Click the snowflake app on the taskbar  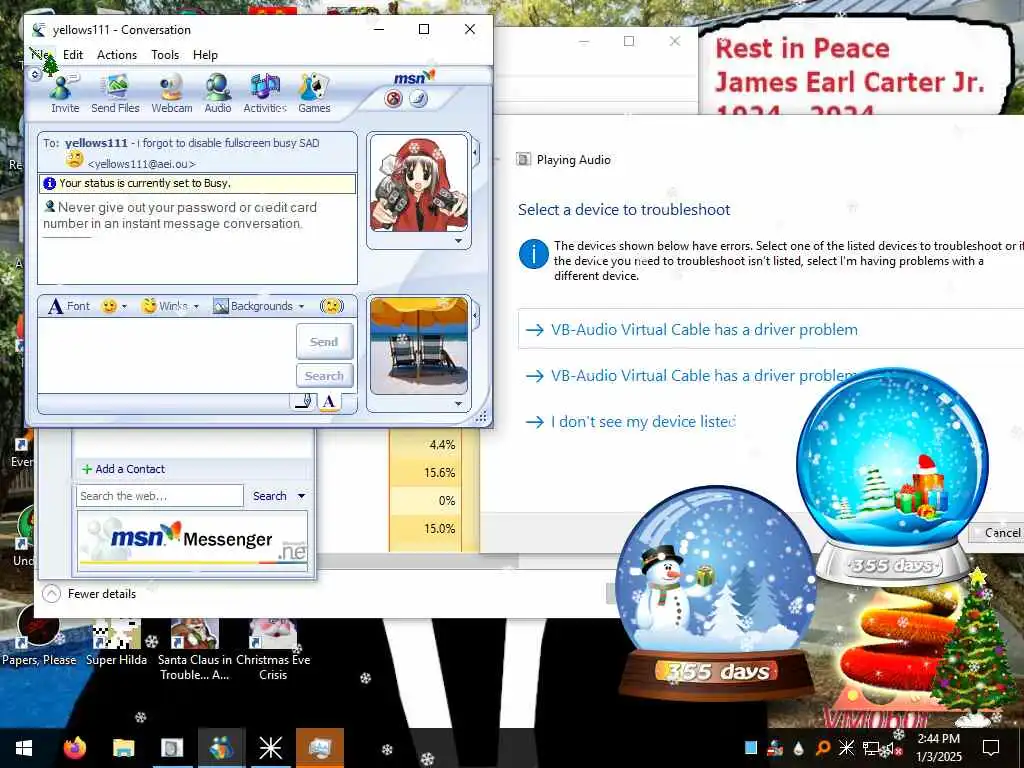tap(270, 748)
